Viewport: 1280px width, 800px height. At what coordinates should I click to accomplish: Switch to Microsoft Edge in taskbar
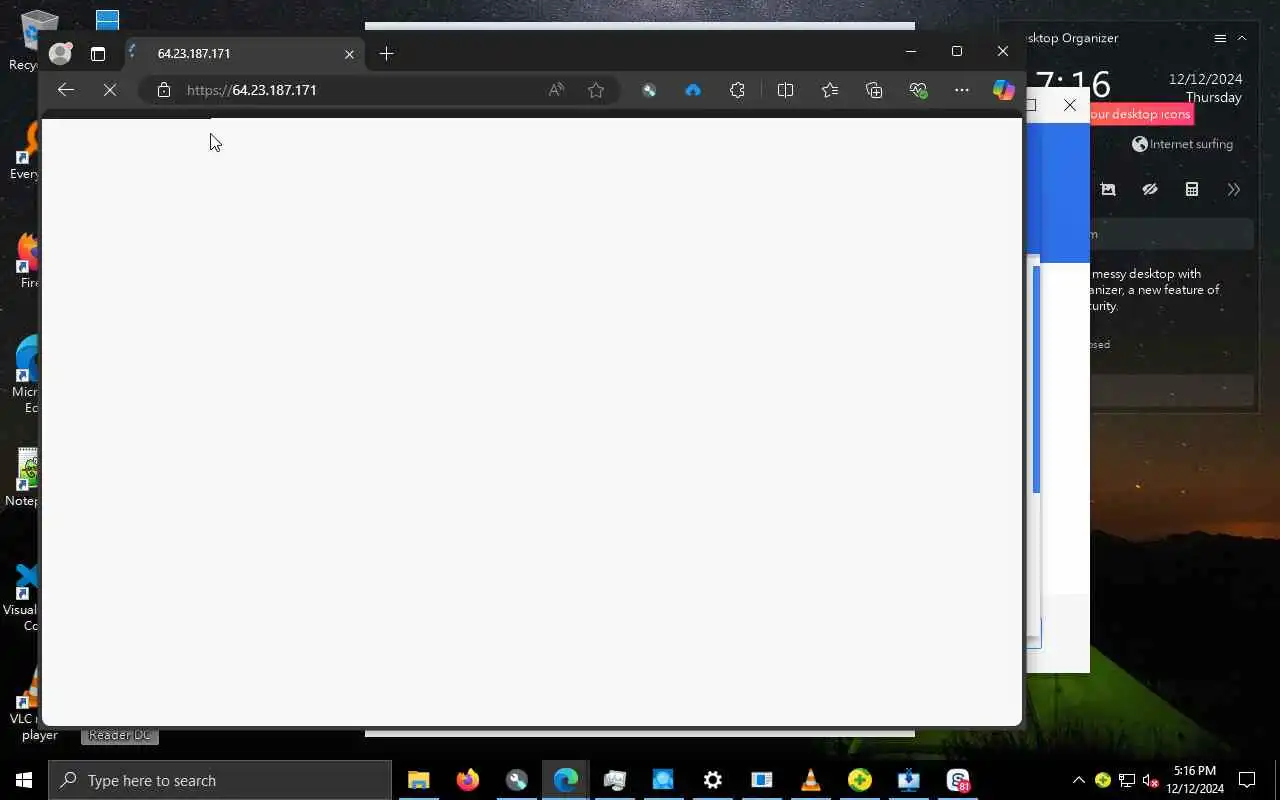pos(565,780)
